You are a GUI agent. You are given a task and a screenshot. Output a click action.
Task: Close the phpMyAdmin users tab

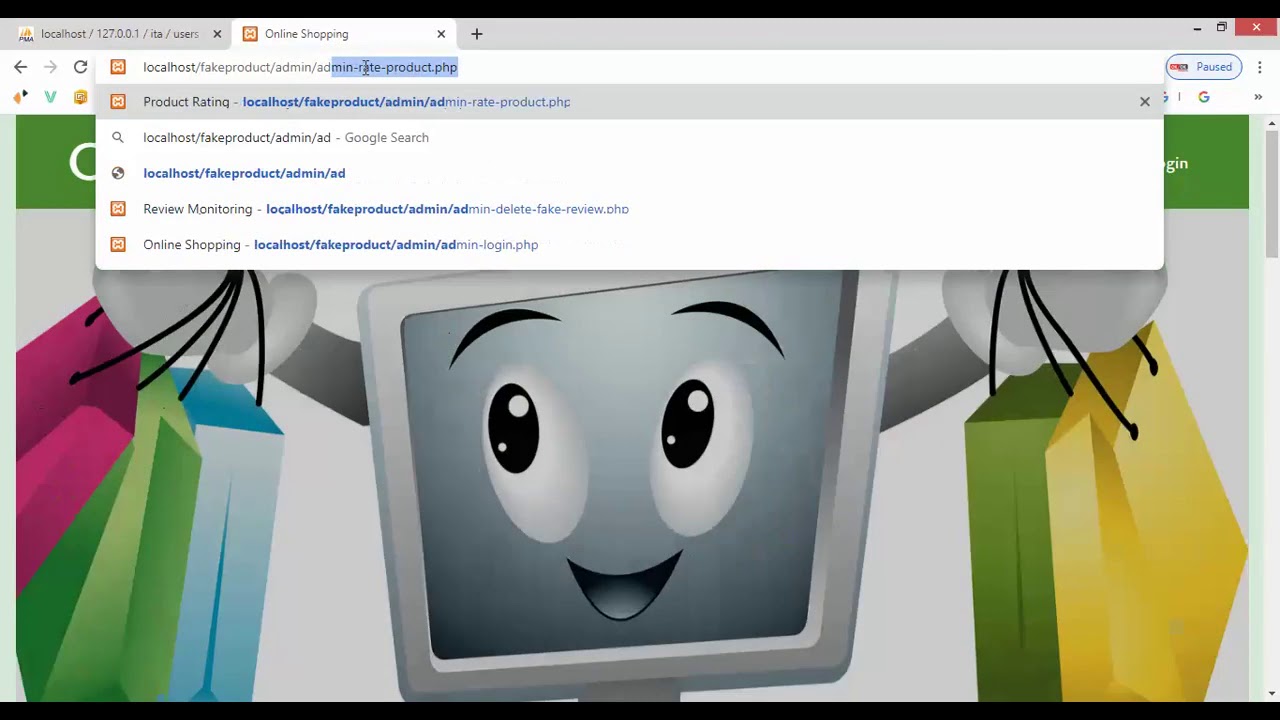[x=217, y=34]
